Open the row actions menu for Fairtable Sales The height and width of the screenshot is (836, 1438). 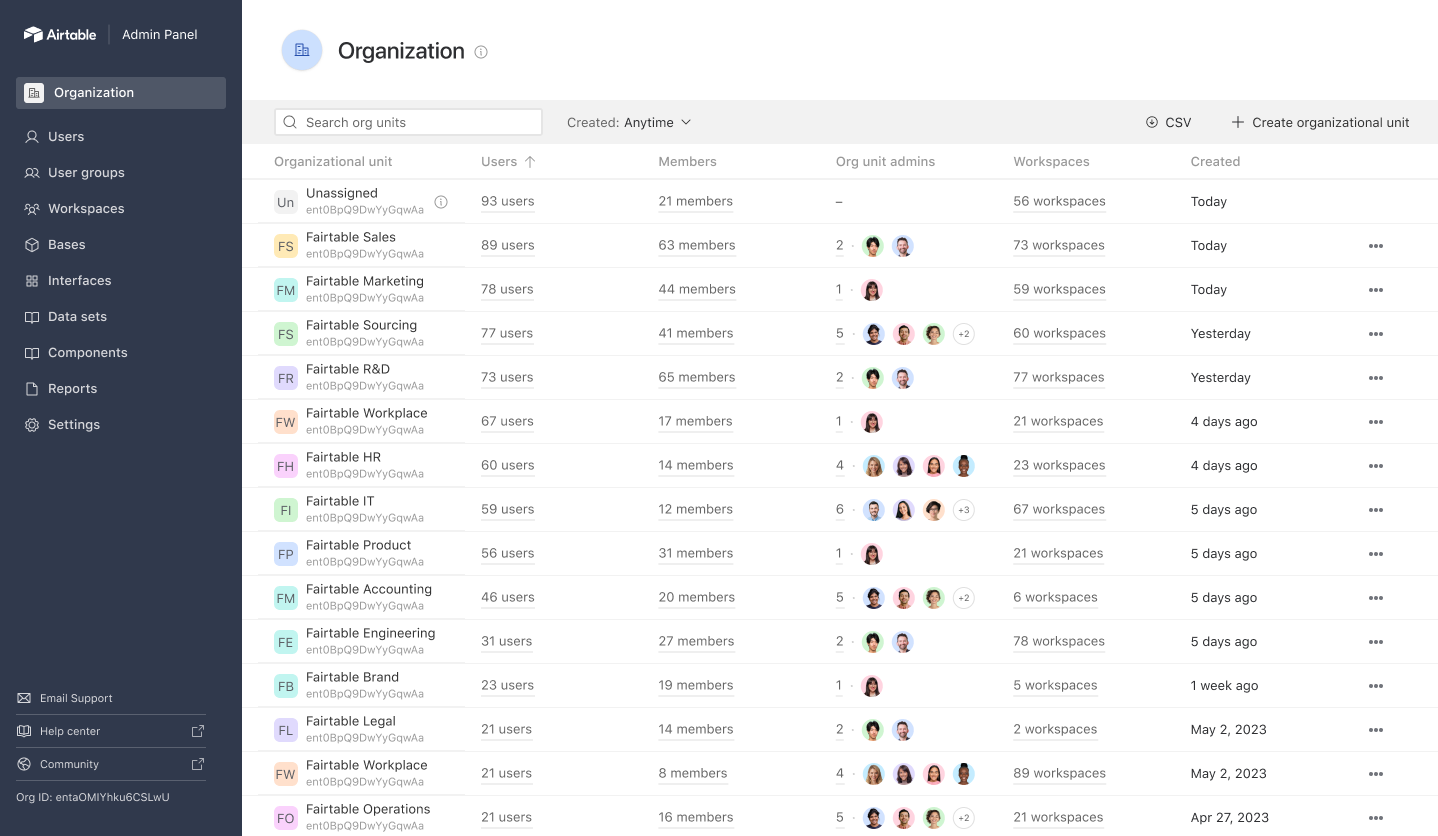tap(1376, 245)
